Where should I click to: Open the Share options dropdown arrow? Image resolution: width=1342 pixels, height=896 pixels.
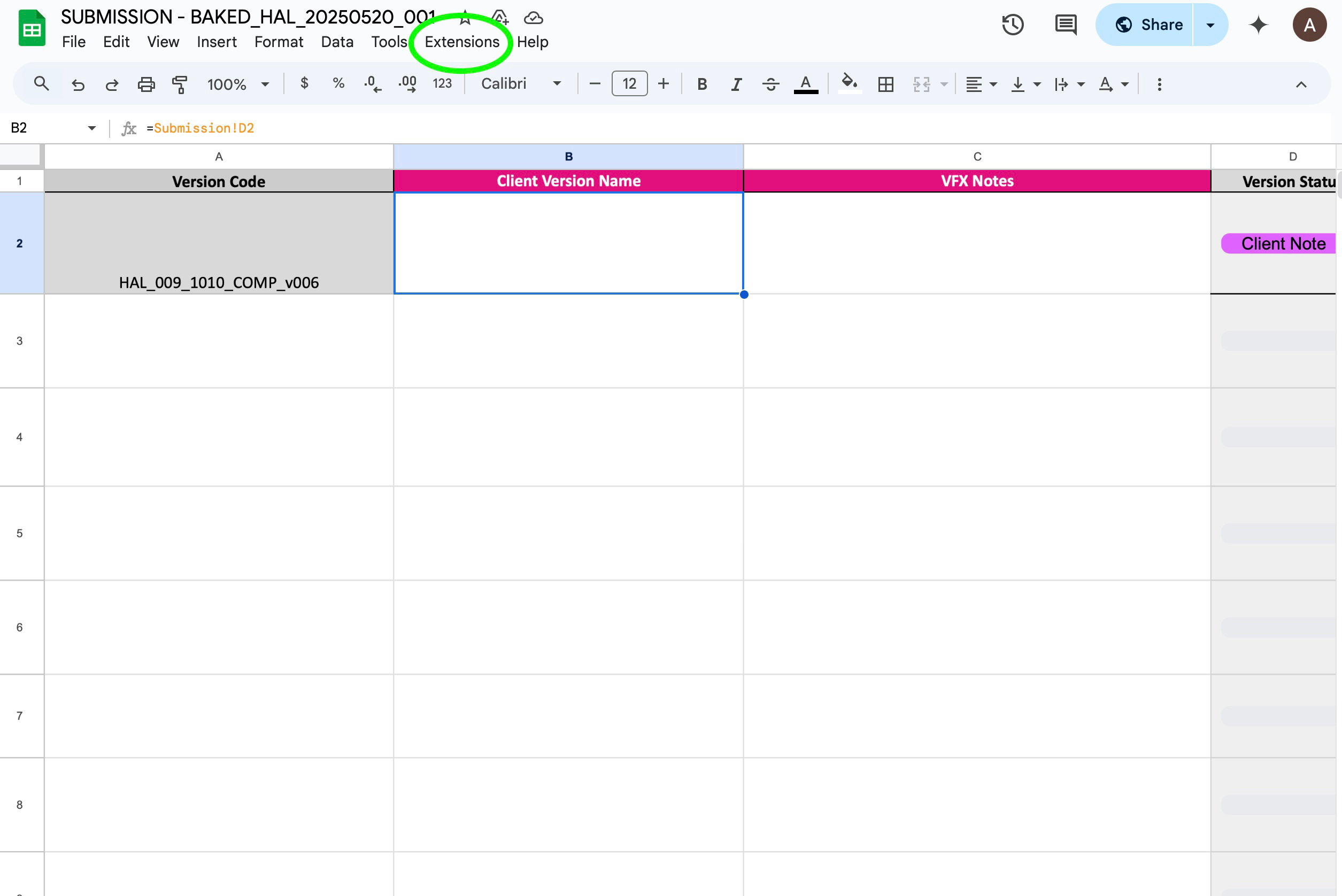click(x=1210, y=25)
